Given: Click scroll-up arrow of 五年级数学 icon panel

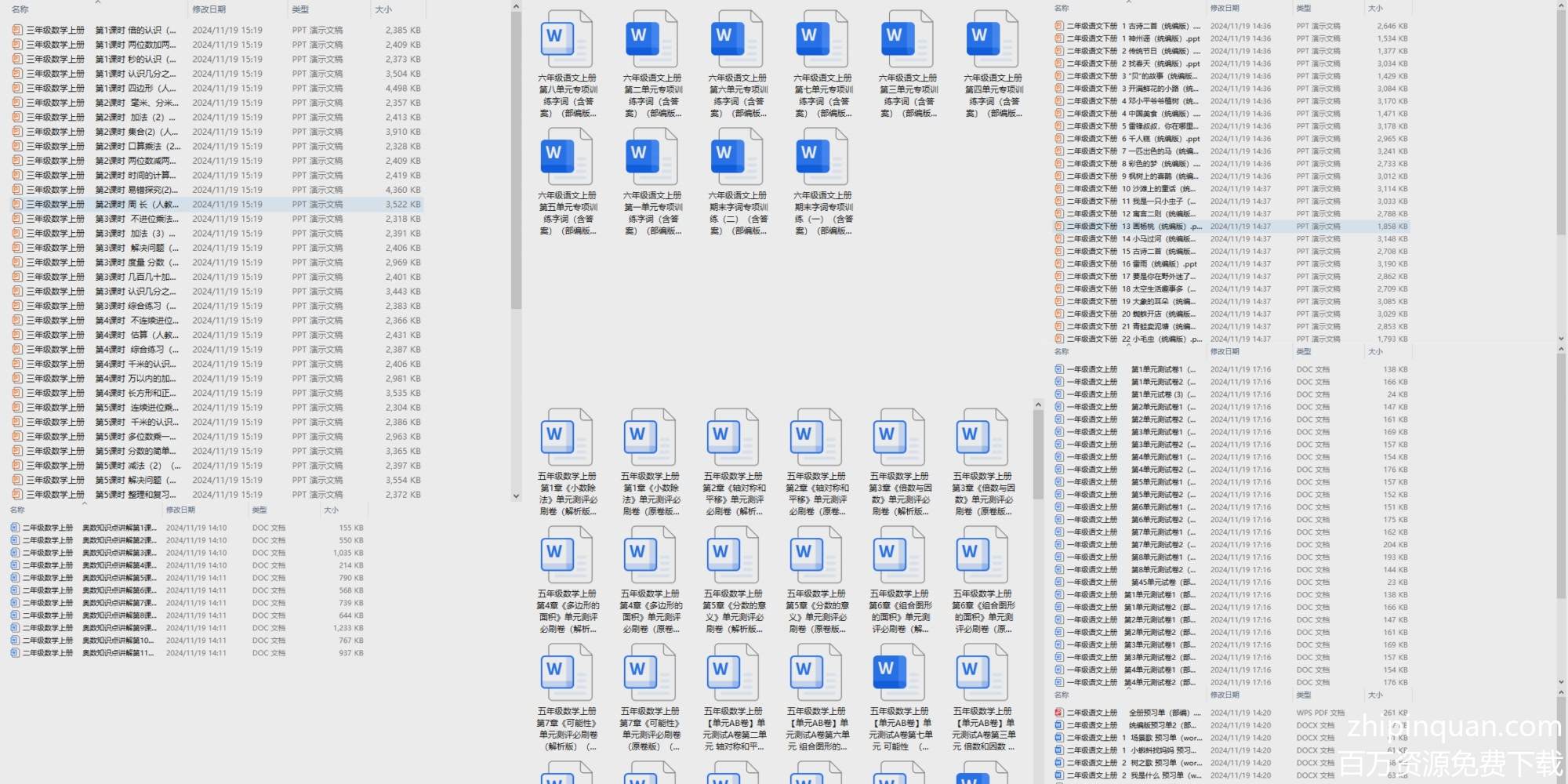Looking at the screenshot, I should pos(1038,405).
